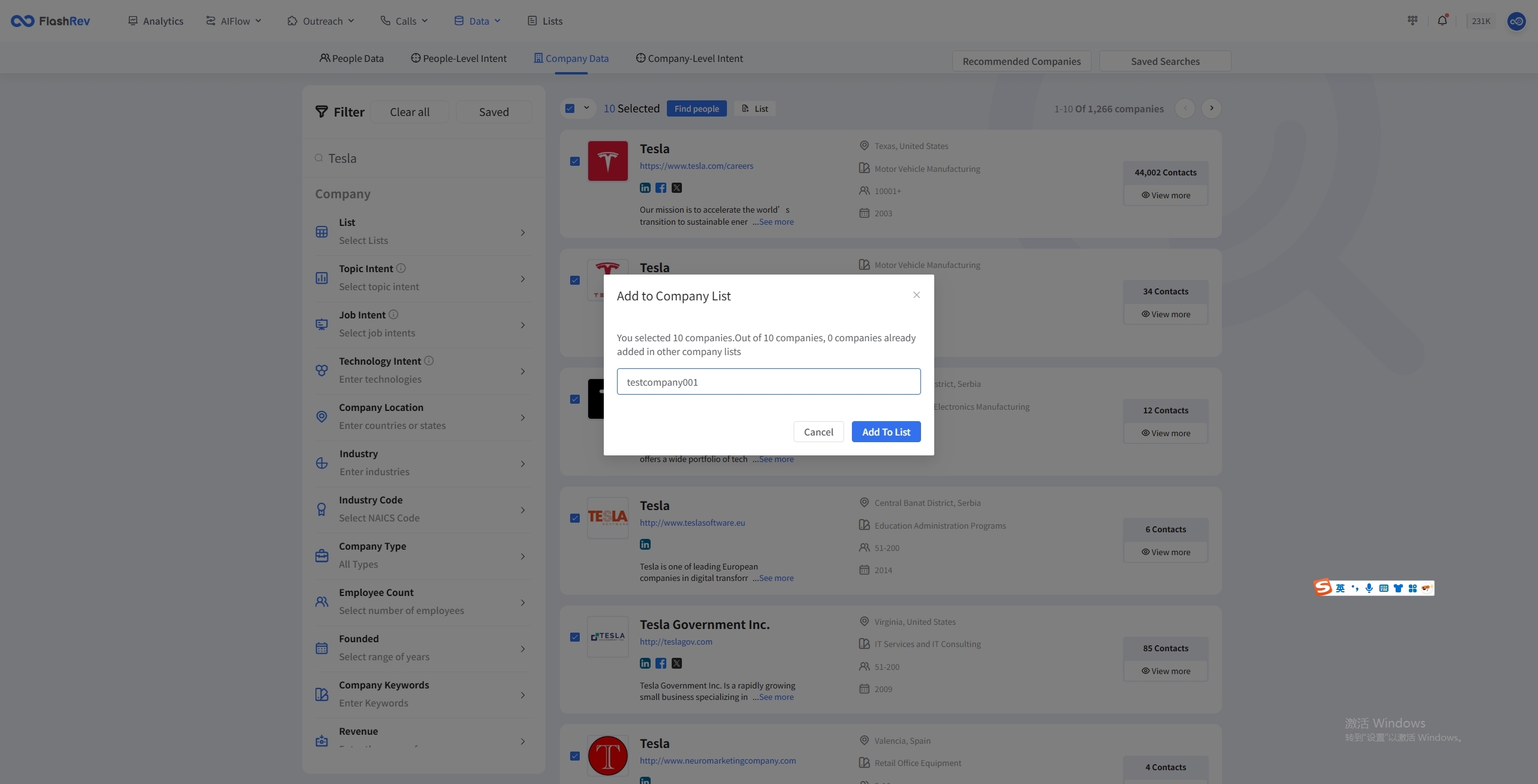Viewport: 1538px width, 784px height.
Task: Click the FlashRev logo
Action: click(50, 21)
